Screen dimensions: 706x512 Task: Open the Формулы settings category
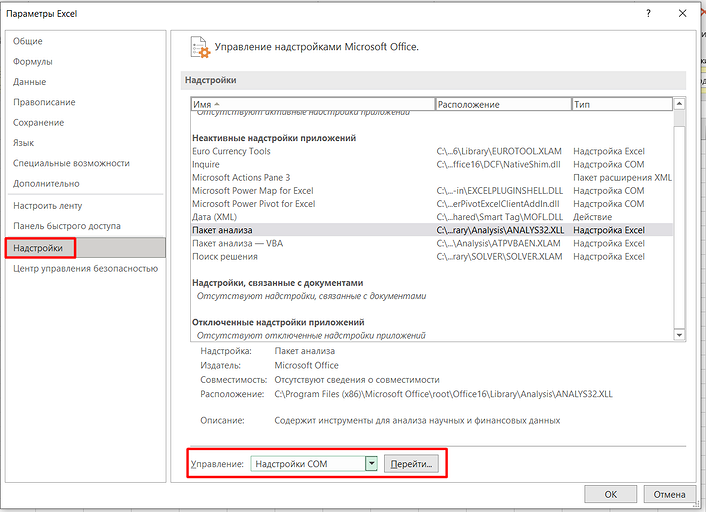point(33,61)
